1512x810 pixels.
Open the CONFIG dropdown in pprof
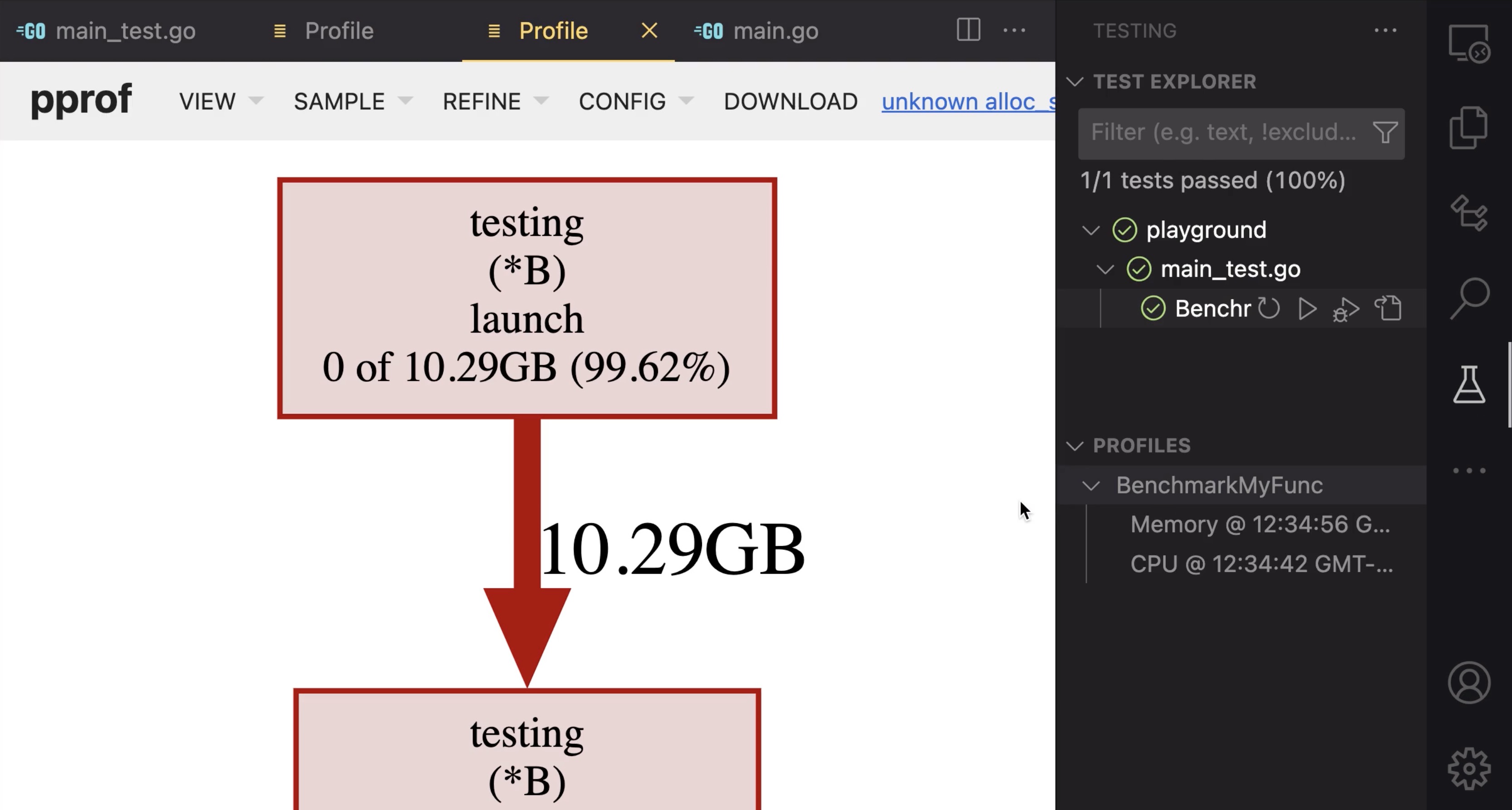[x=636, y=102]
